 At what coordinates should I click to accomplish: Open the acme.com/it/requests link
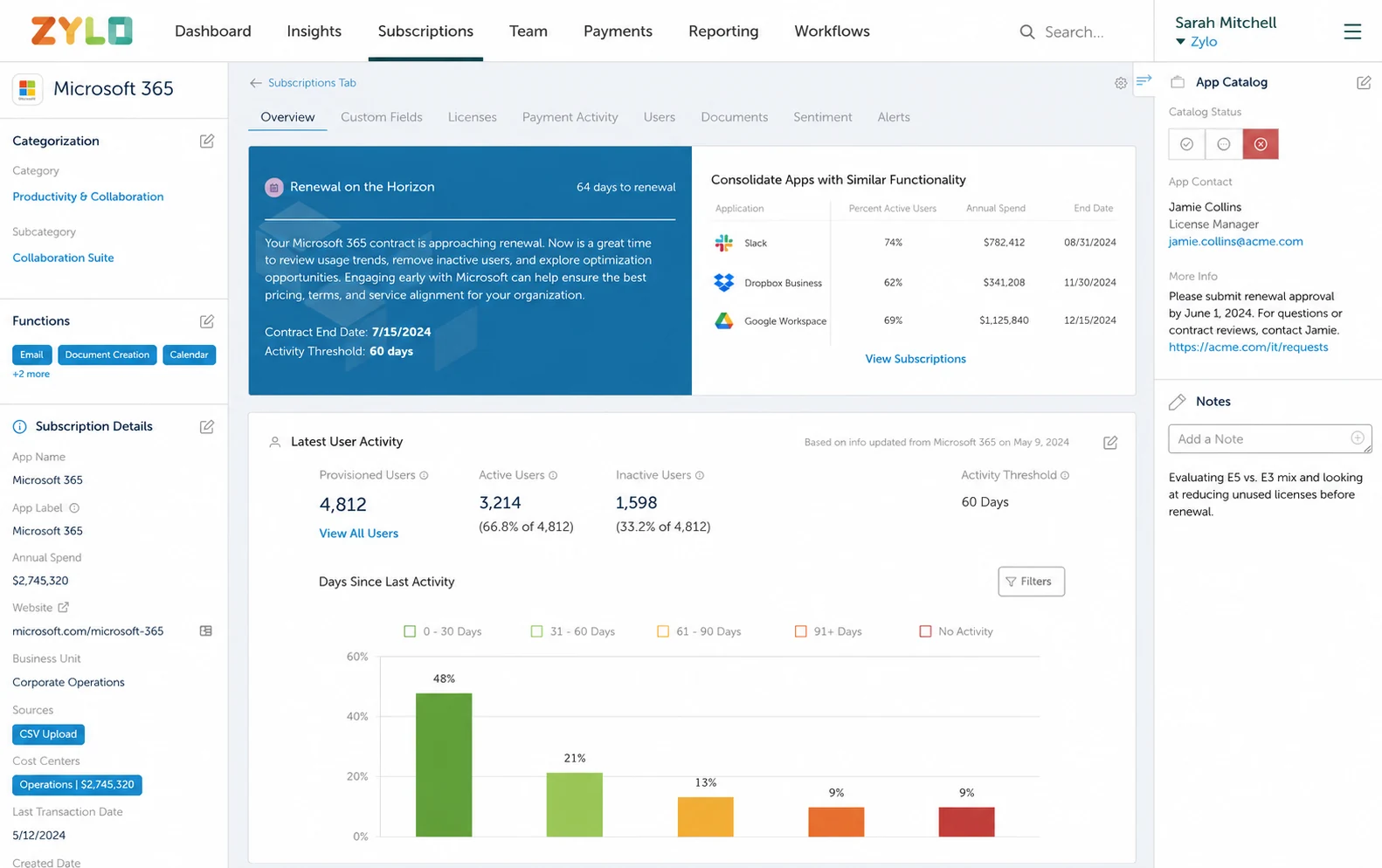[1247, 347]
